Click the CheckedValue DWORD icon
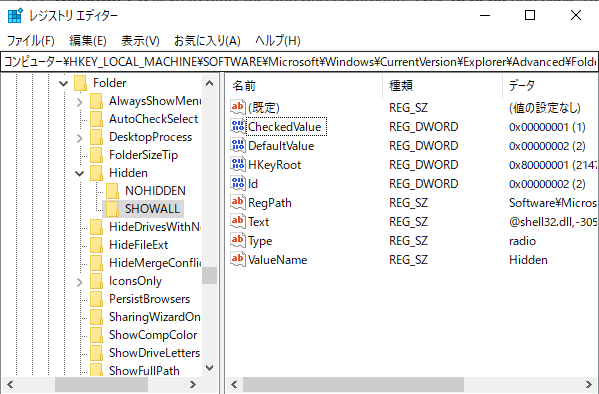Viewport: 599px width, 394px height. [x=238, y=126]
